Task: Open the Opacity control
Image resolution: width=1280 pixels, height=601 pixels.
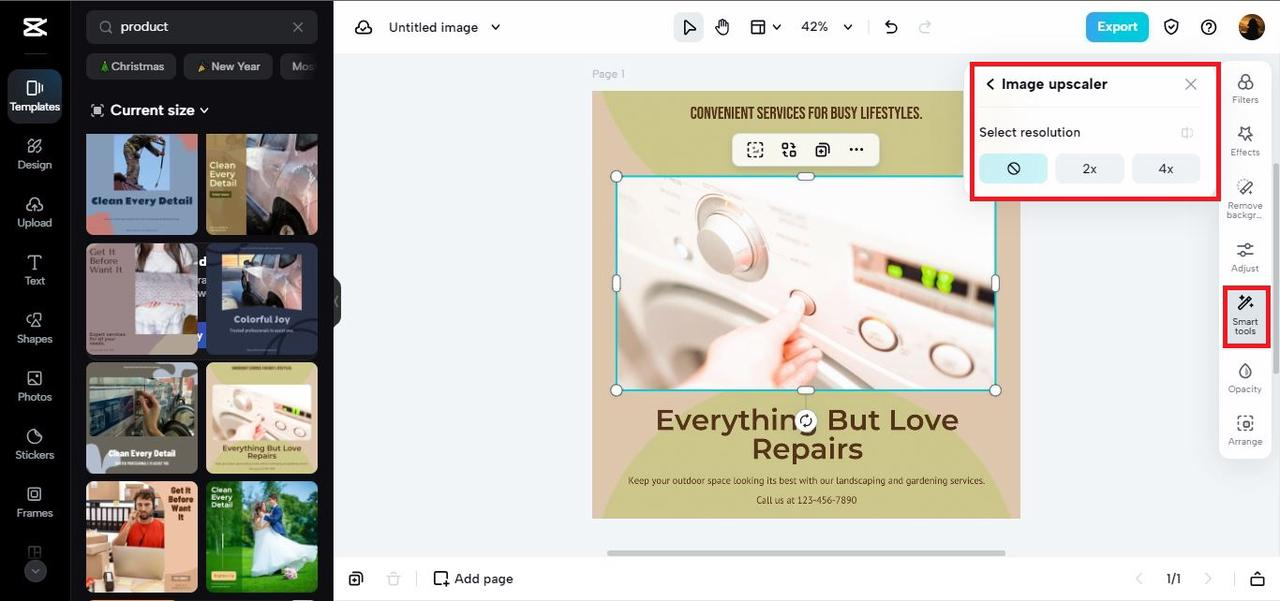Action: tap(1245, 378)
